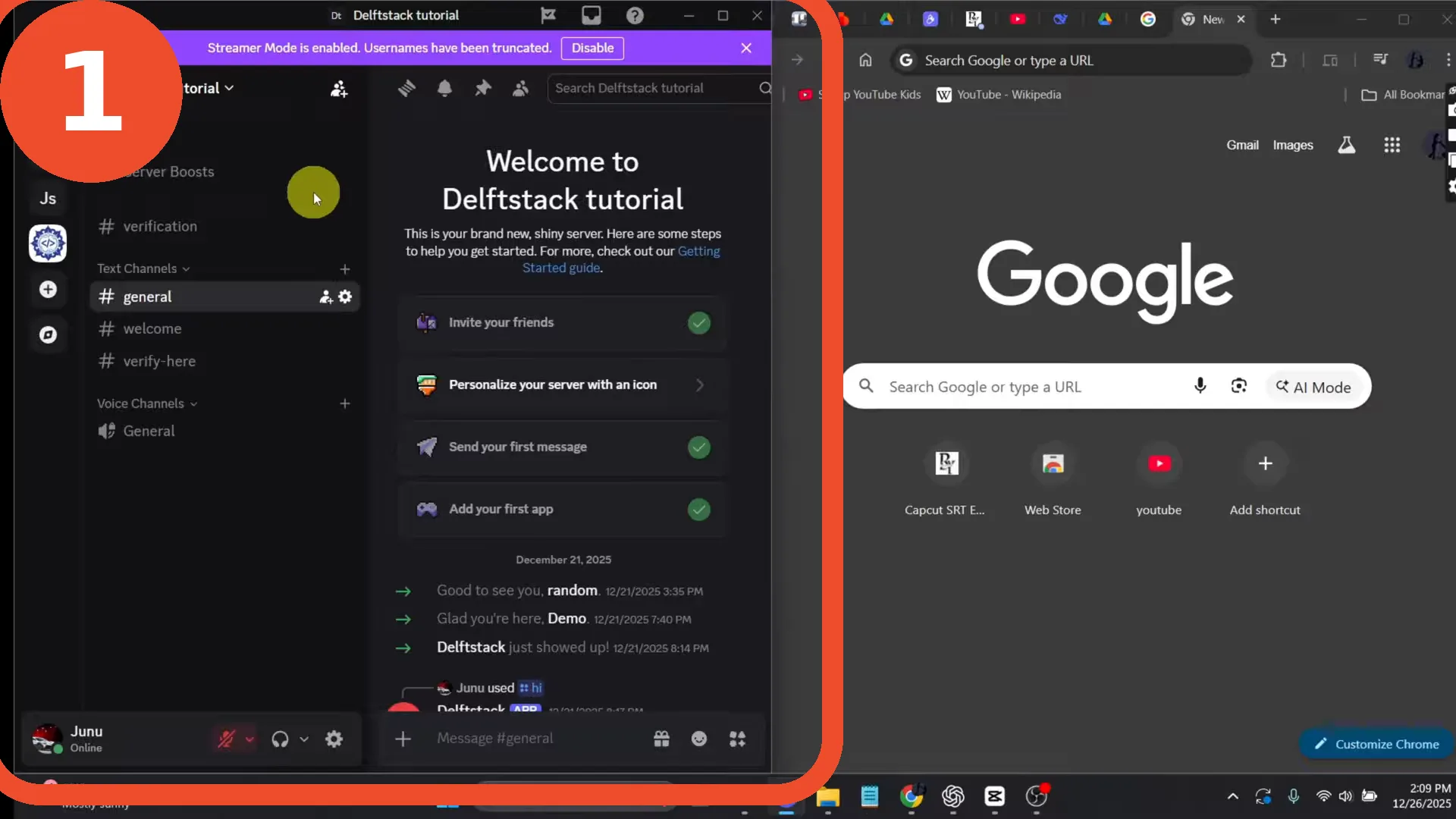The height and width of the screenshot is (819, 1456).
Task: Open verify-here text channel
Action: tap(224, 361)
